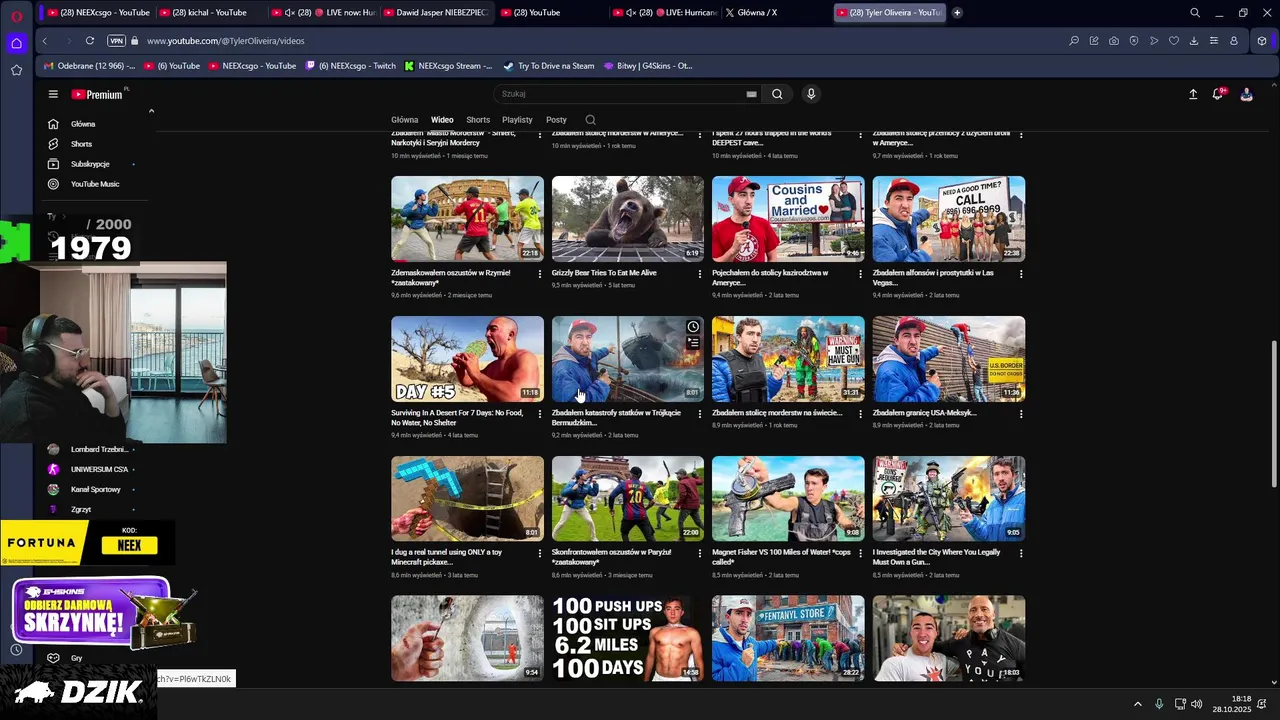Open the address bar search magnifier icon
Image resolution: width=1280 pixels, height=720 pixels.
click(1074, 41)
